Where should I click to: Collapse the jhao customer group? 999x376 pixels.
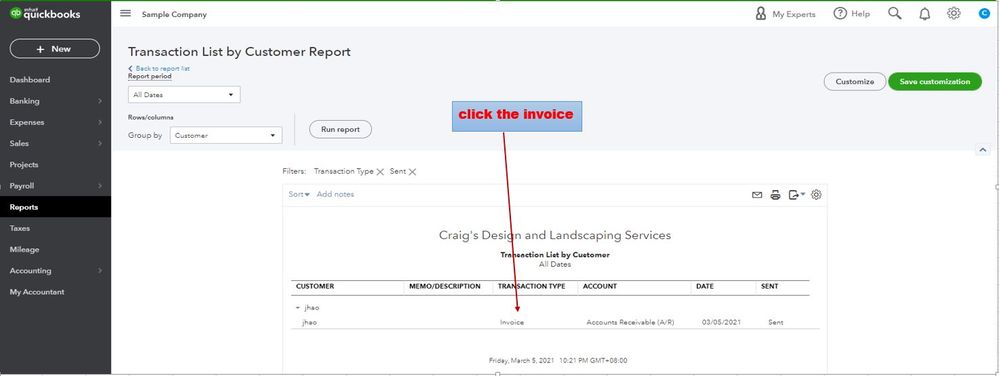pos(297,308)
